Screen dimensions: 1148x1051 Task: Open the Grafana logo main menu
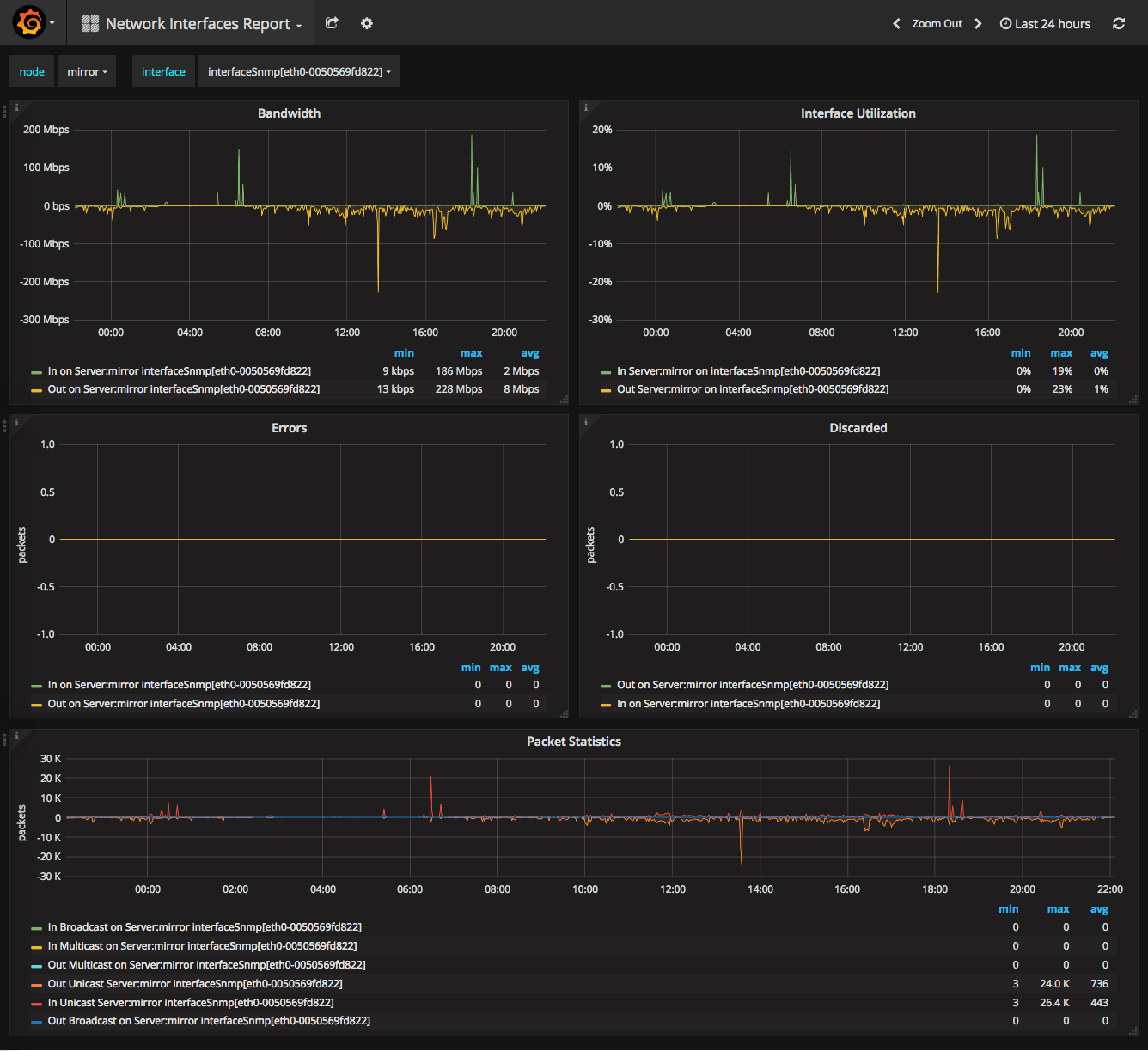[x=30, y=22]
